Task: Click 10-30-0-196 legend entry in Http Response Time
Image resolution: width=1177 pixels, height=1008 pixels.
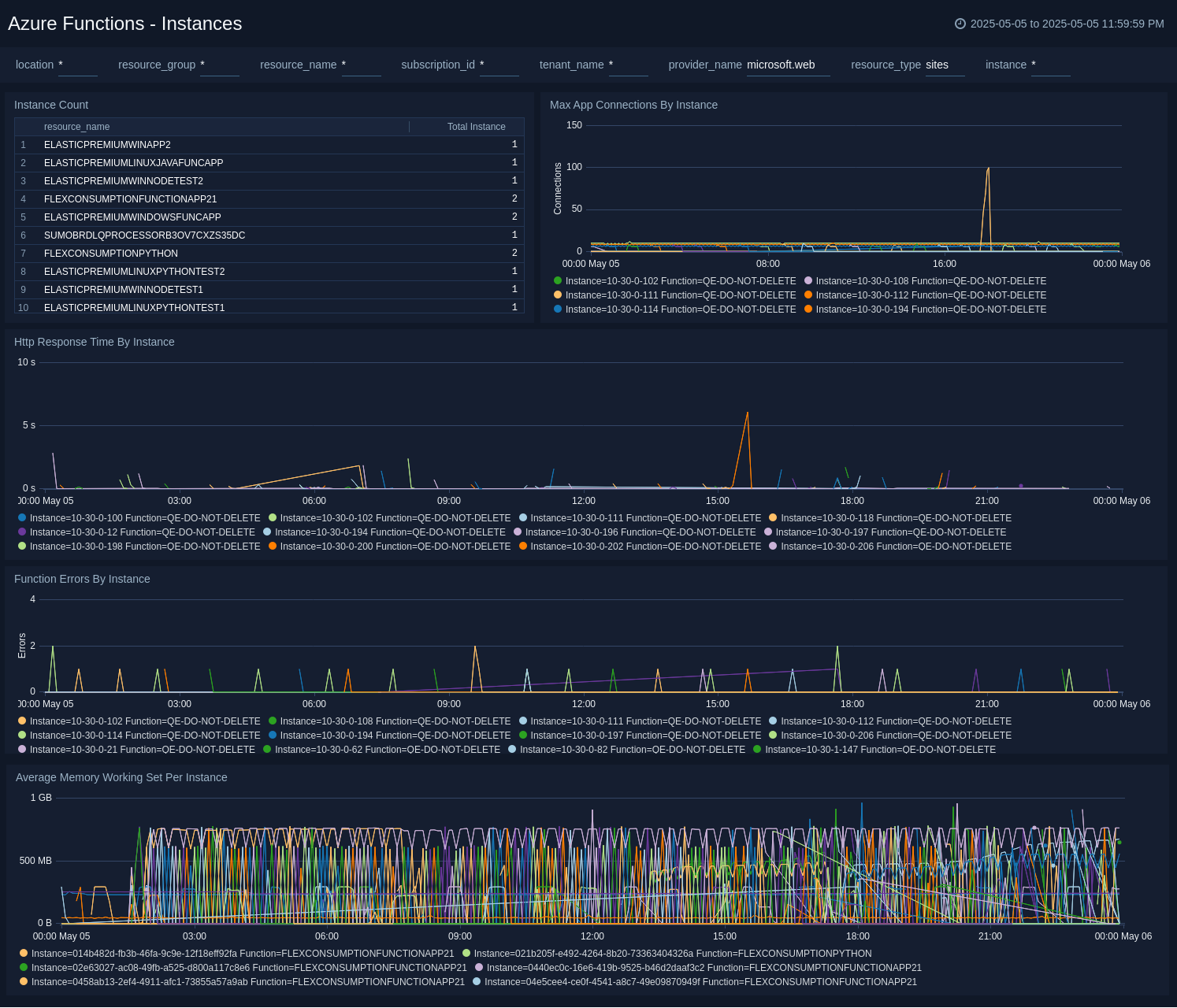Action: tap(635, 532)
